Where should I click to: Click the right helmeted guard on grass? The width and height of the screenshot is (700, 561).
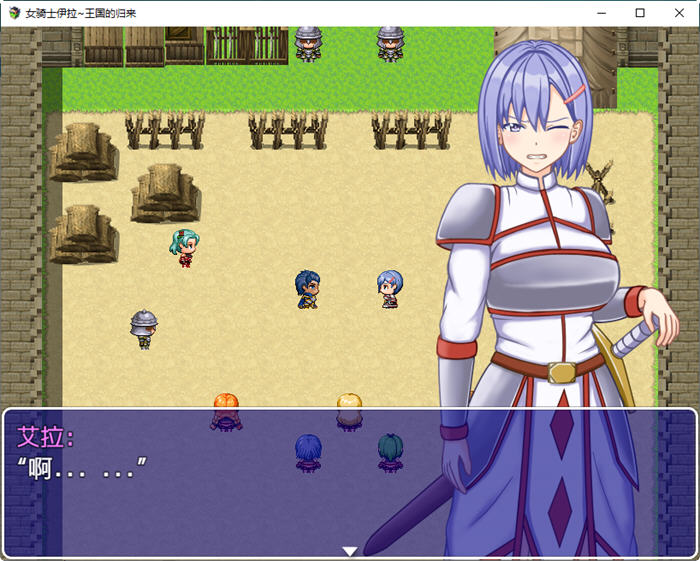(391, 44)
